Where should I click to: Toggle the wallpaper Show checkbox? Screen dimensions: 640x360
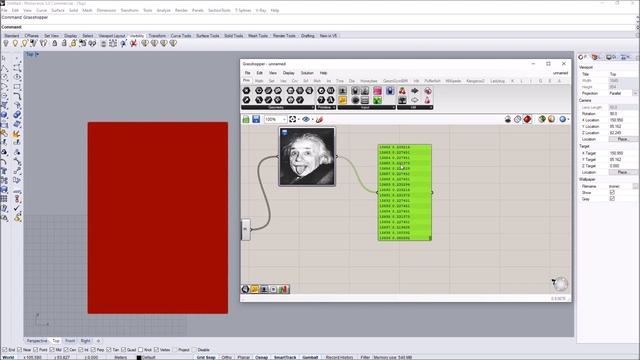click(612, 192)
